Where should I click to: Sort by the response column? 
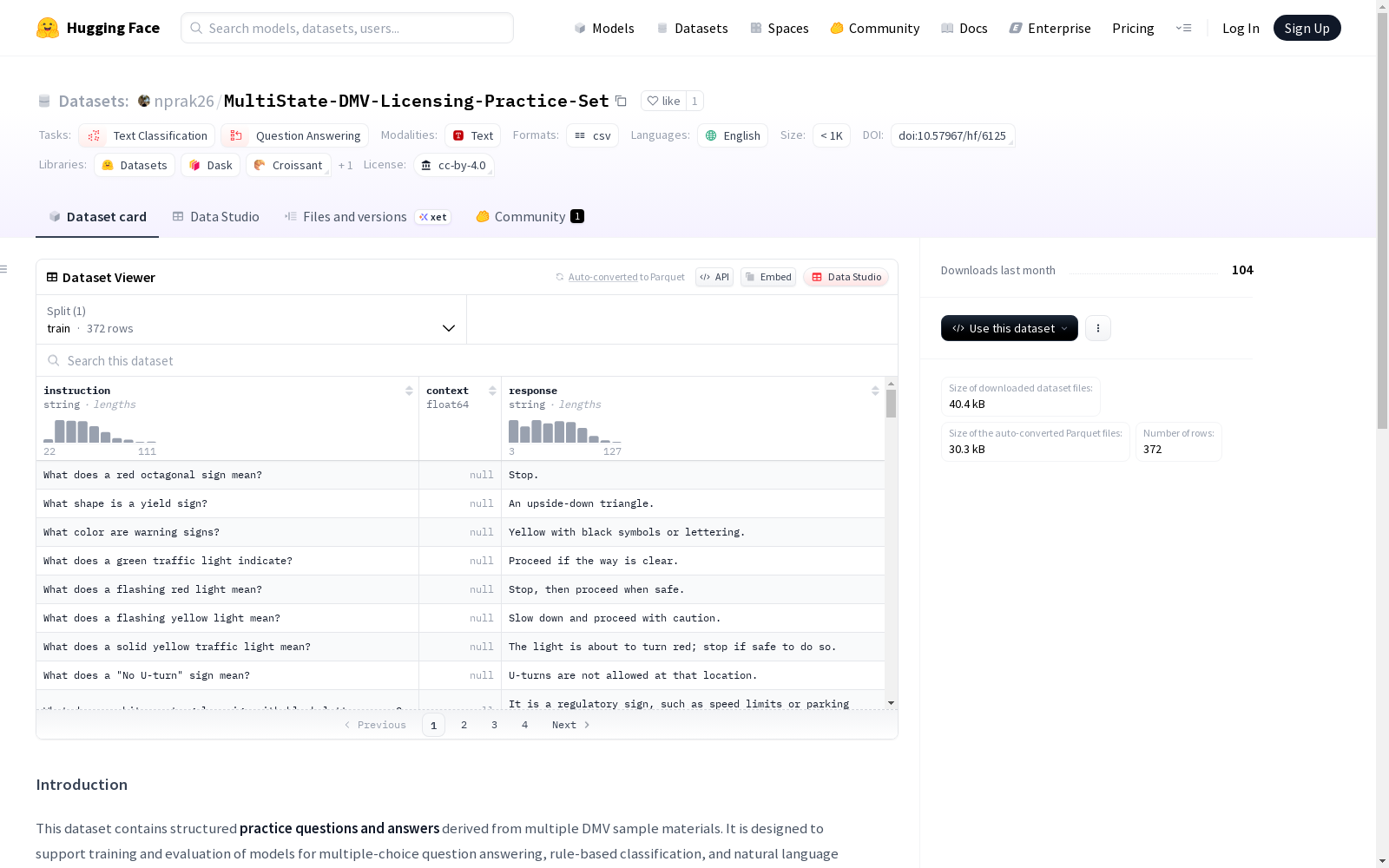[x=875, y=391]
